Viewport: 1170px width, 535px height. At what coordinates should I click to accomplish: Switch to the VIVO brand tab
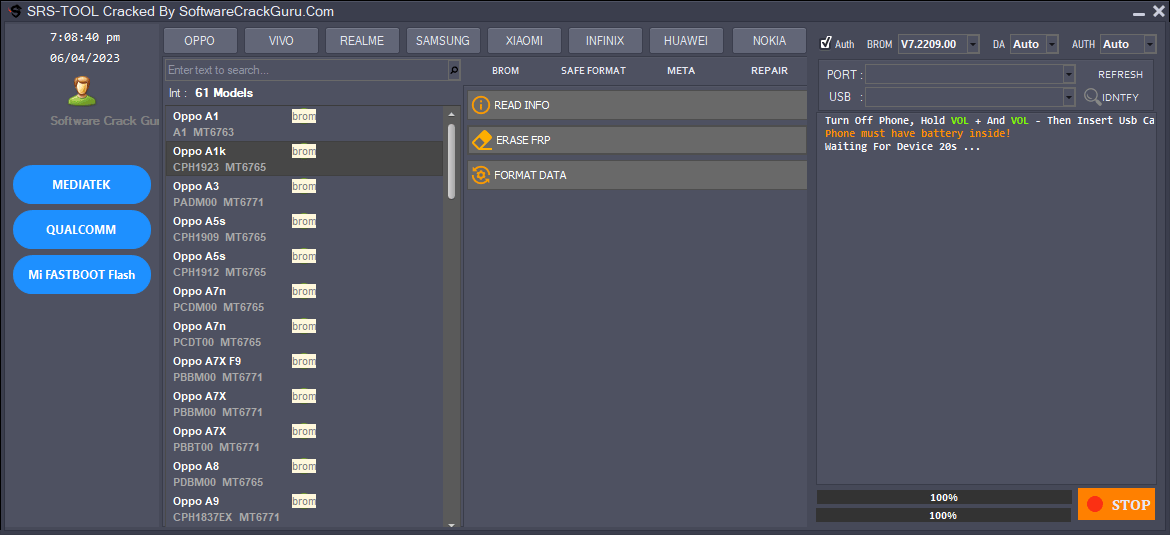coord(281,40)
